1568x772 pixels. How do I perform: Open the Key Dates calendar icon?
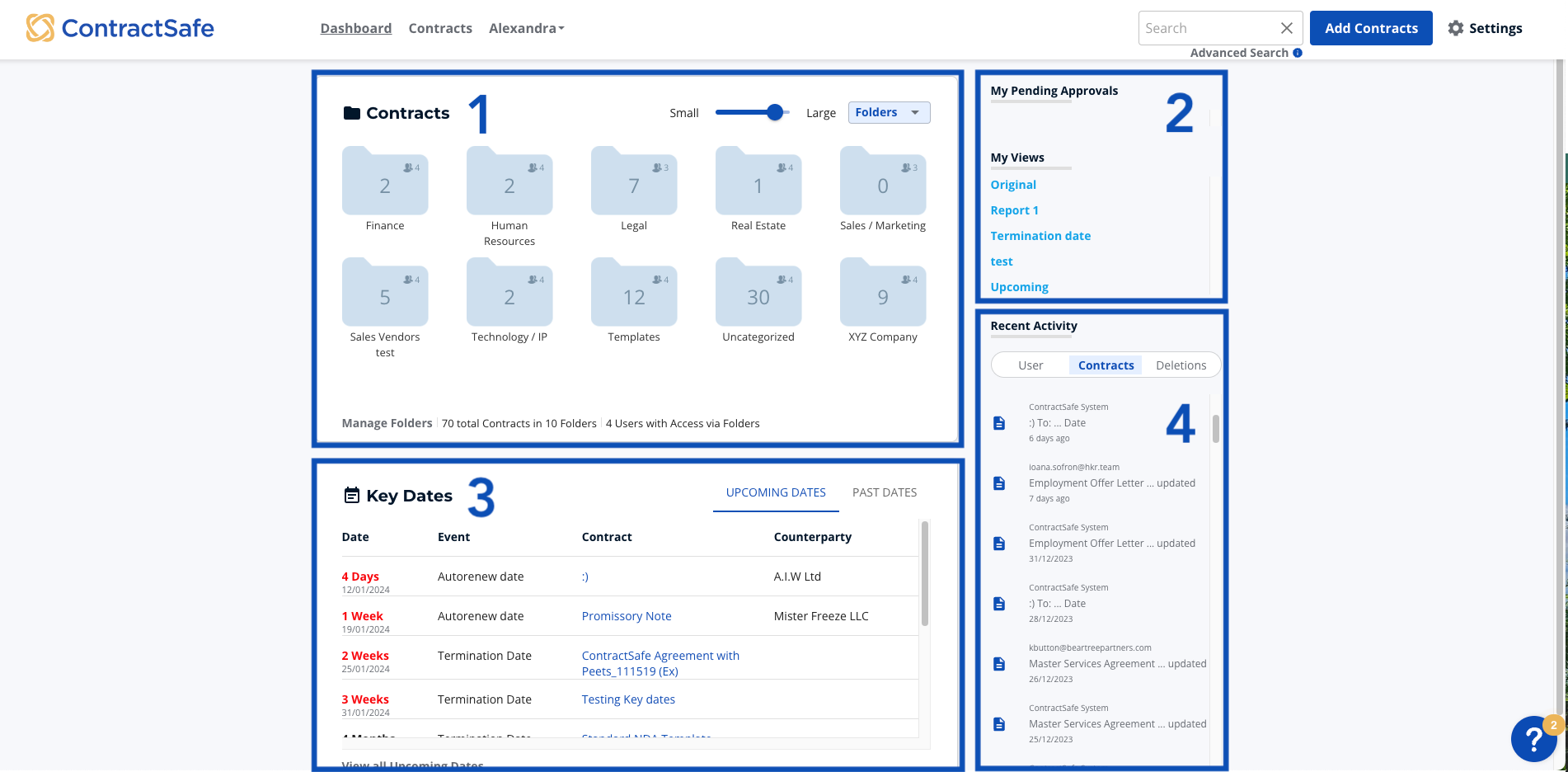click(x=350, y=494)
